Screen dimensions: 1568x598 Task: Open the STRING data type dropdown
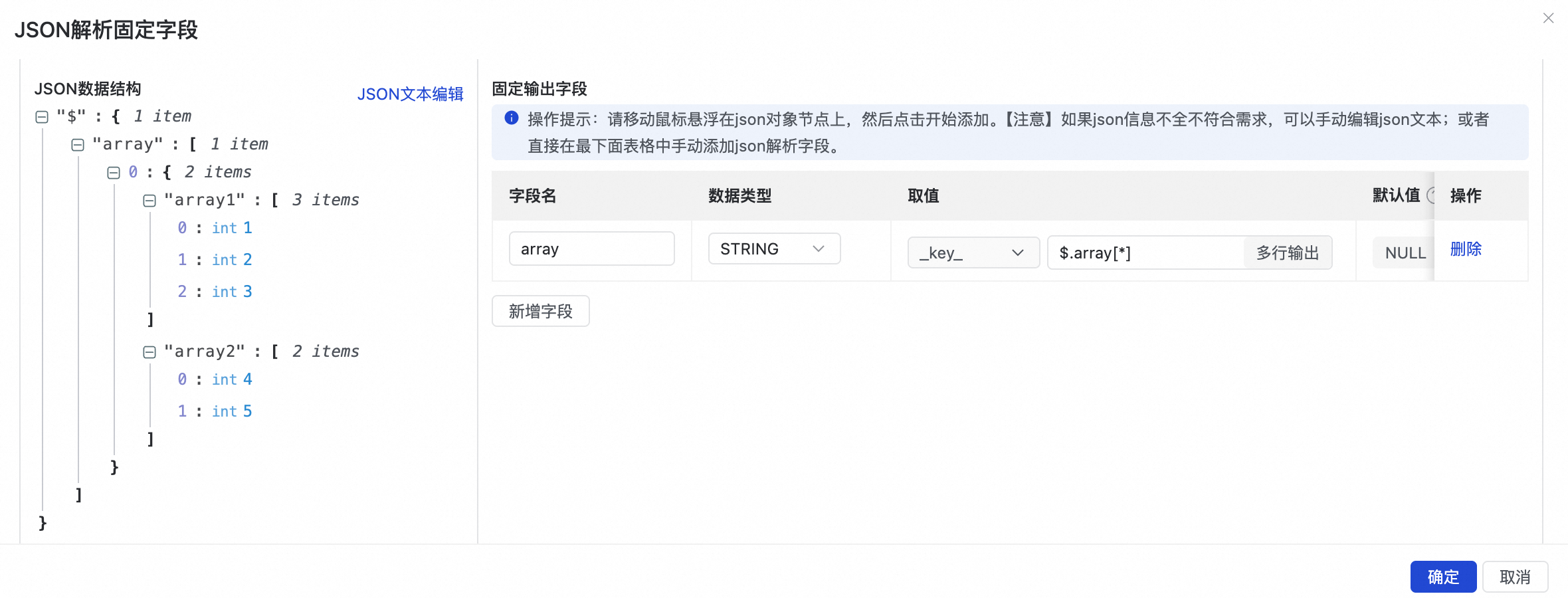point(774,249)
